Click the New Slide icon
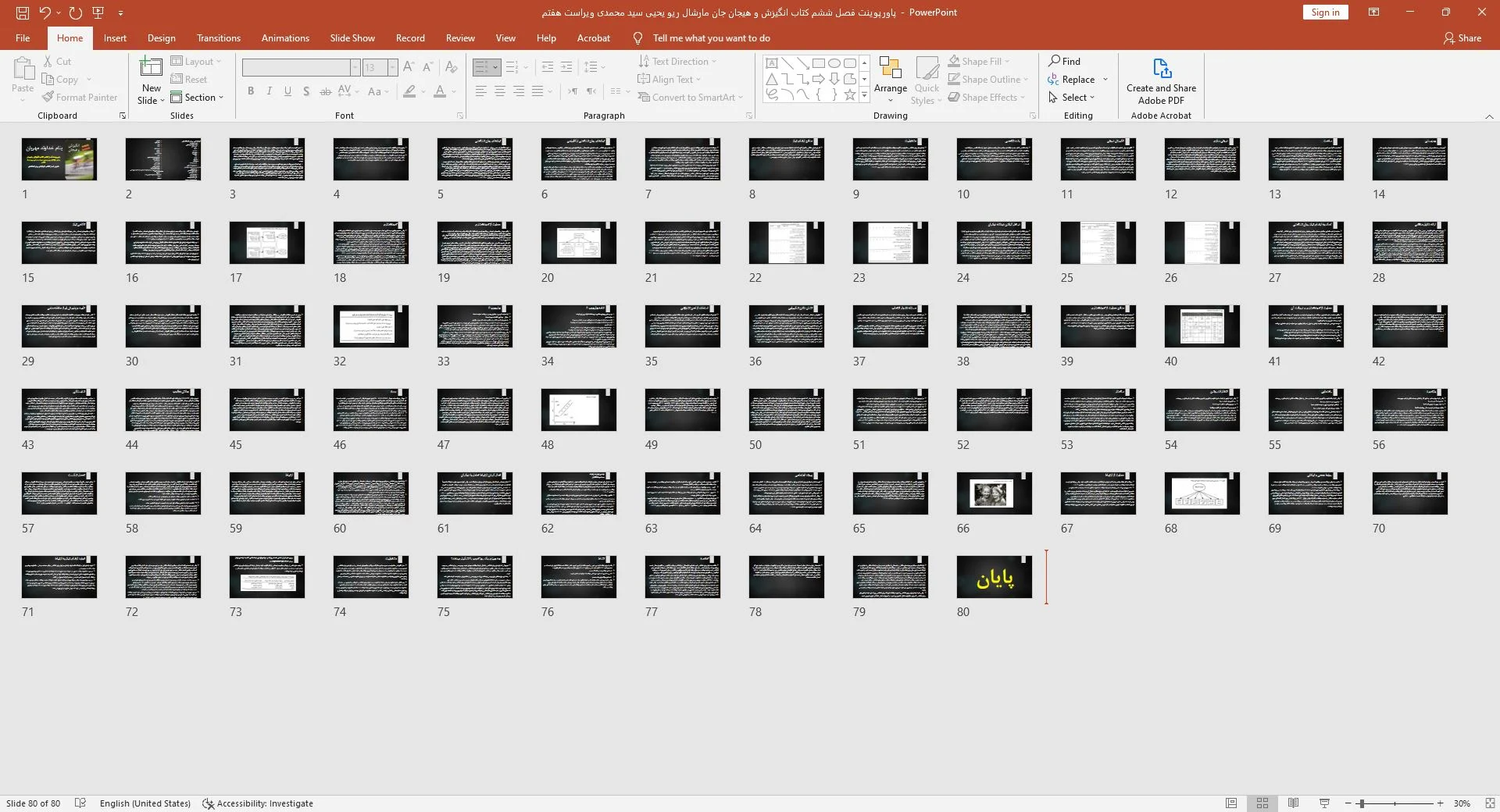1500x812 pixels. click(x=151, y=67)
